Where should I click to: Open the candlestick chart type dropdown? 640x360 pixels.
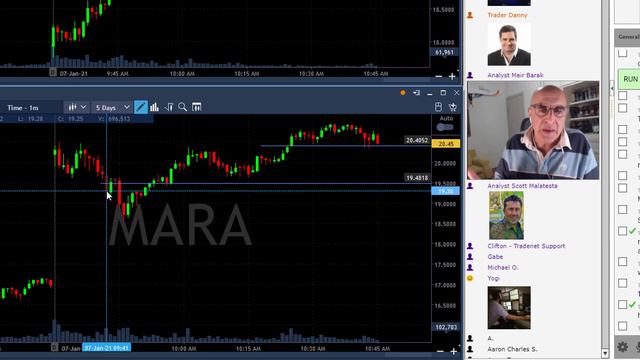click(77, 107)
